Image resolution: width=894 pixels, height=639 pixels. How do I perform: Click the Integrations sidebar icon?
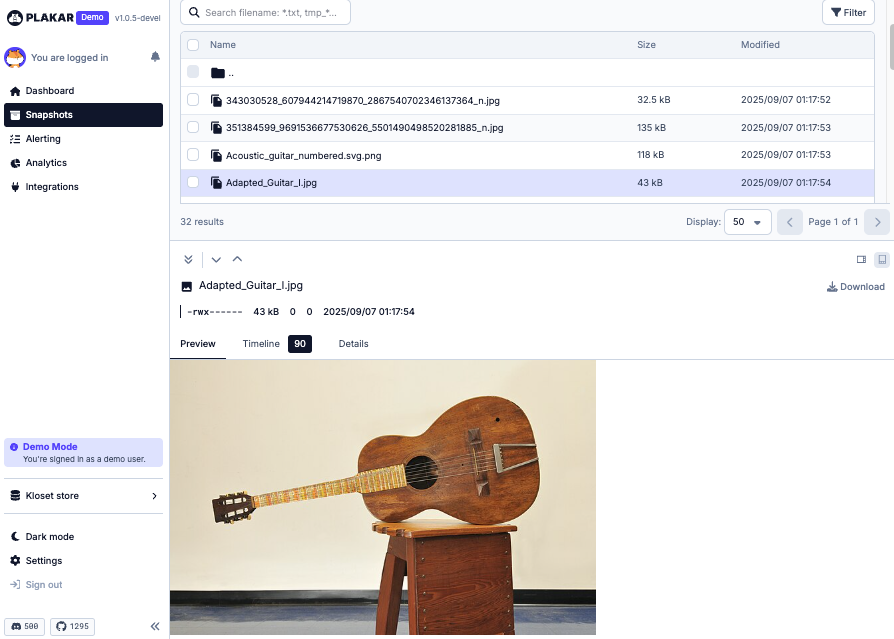pos(14,187)
